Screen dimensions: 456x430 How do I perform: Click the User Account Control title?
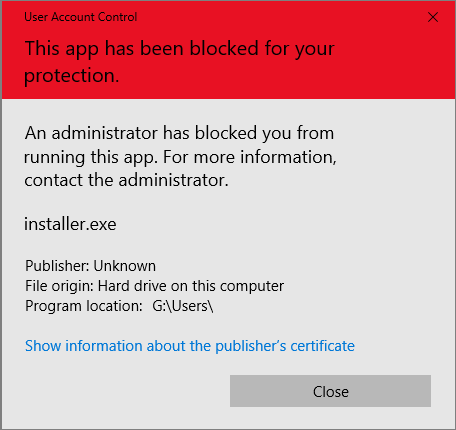(80, 17)
